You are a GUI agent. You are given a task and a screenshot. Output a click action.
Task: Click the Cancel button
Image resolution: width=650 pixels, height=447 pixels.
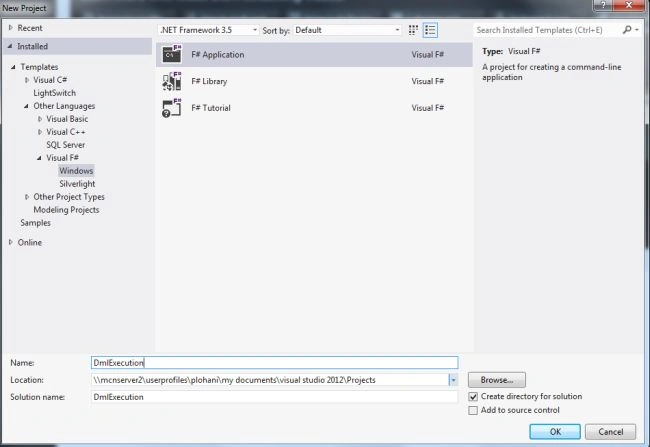click(611, 432)
